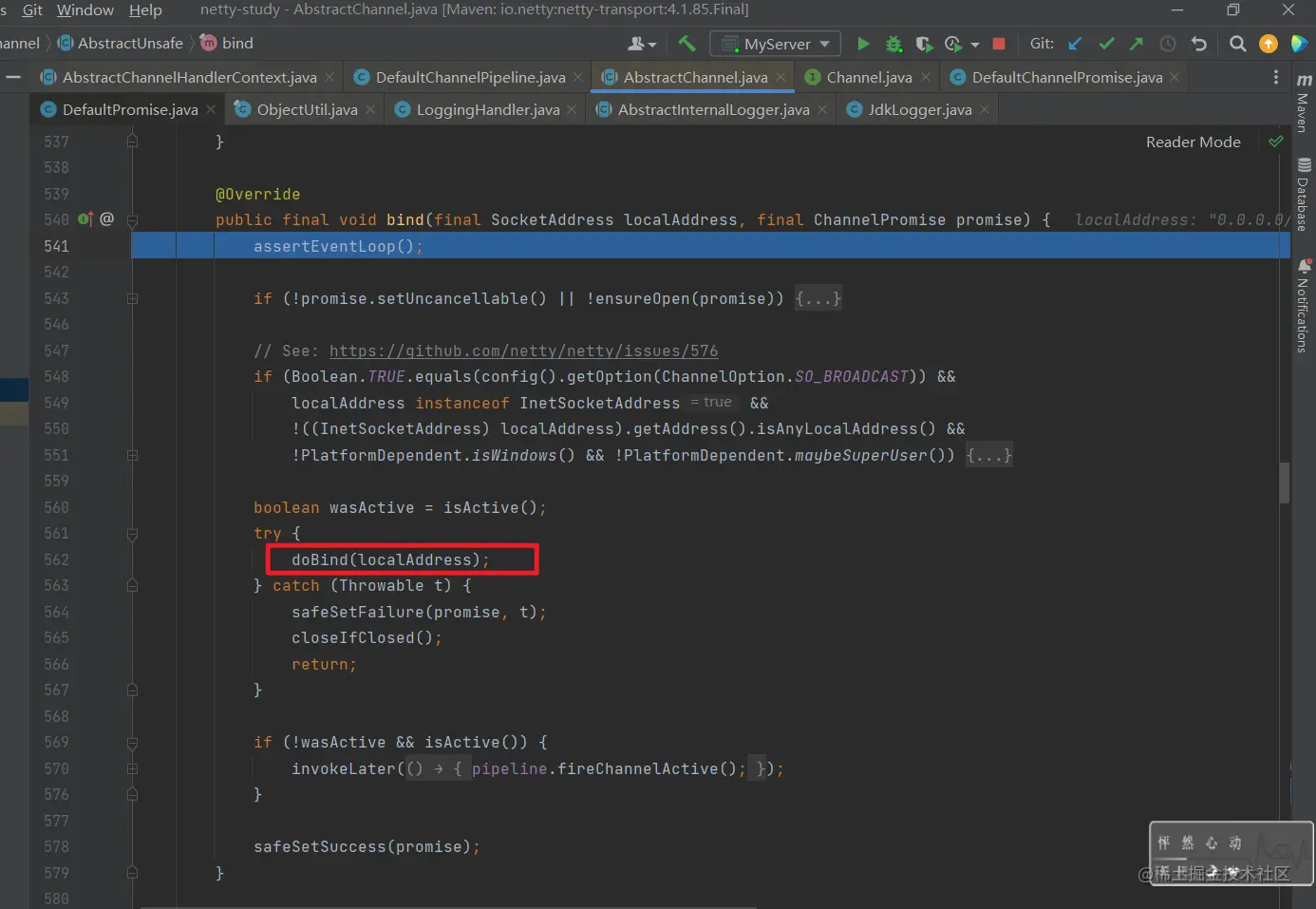Switch to the AbstractChannelHandlerContext.java tab
The image size is (1316, 909).
pos(189,77)
